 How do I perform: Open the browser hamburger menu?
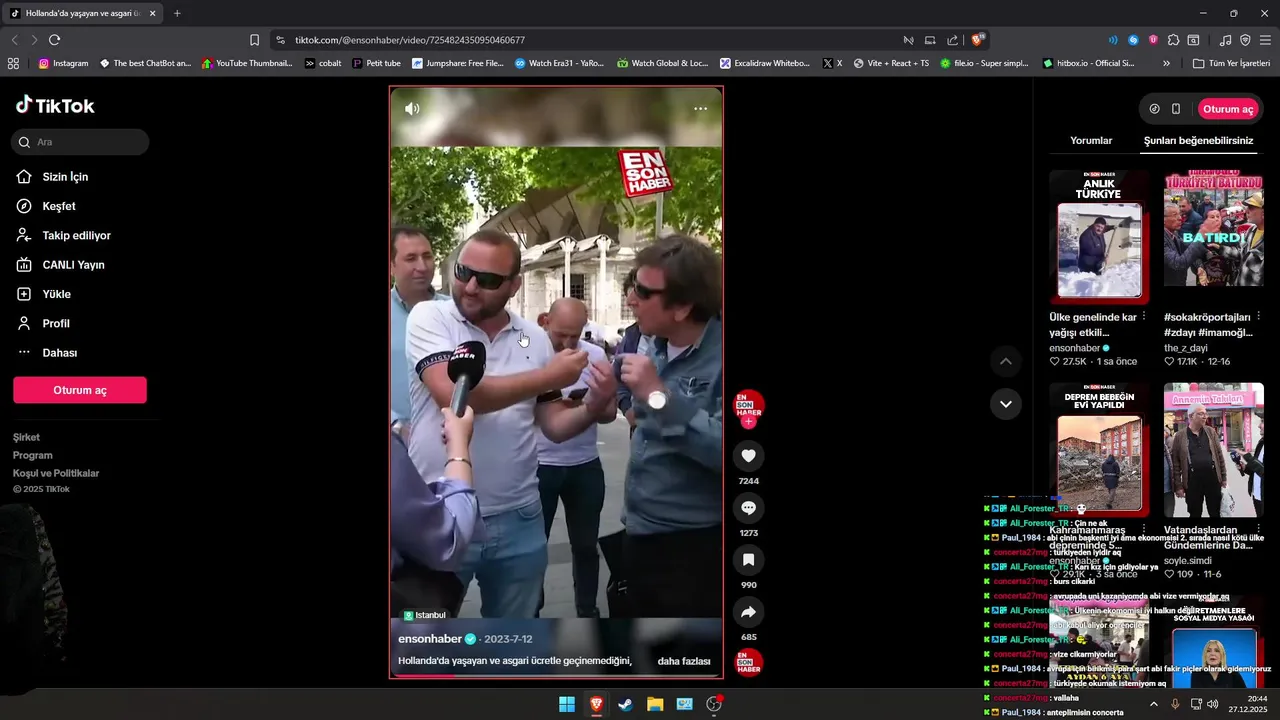pyautogui.click(x=1266, y=40)
